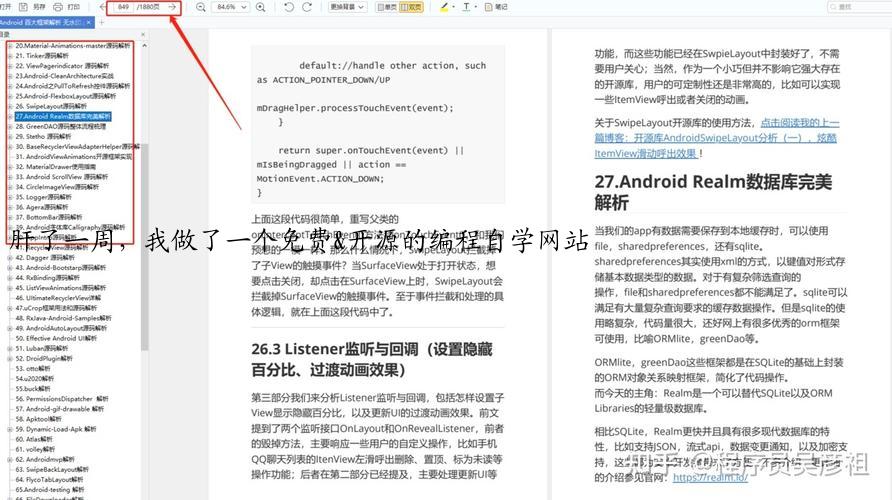This screenshot has height=500, width=892.
Task: Select 31. AndroidViewAnimations outline entry
Action: [x=73, y=156]
